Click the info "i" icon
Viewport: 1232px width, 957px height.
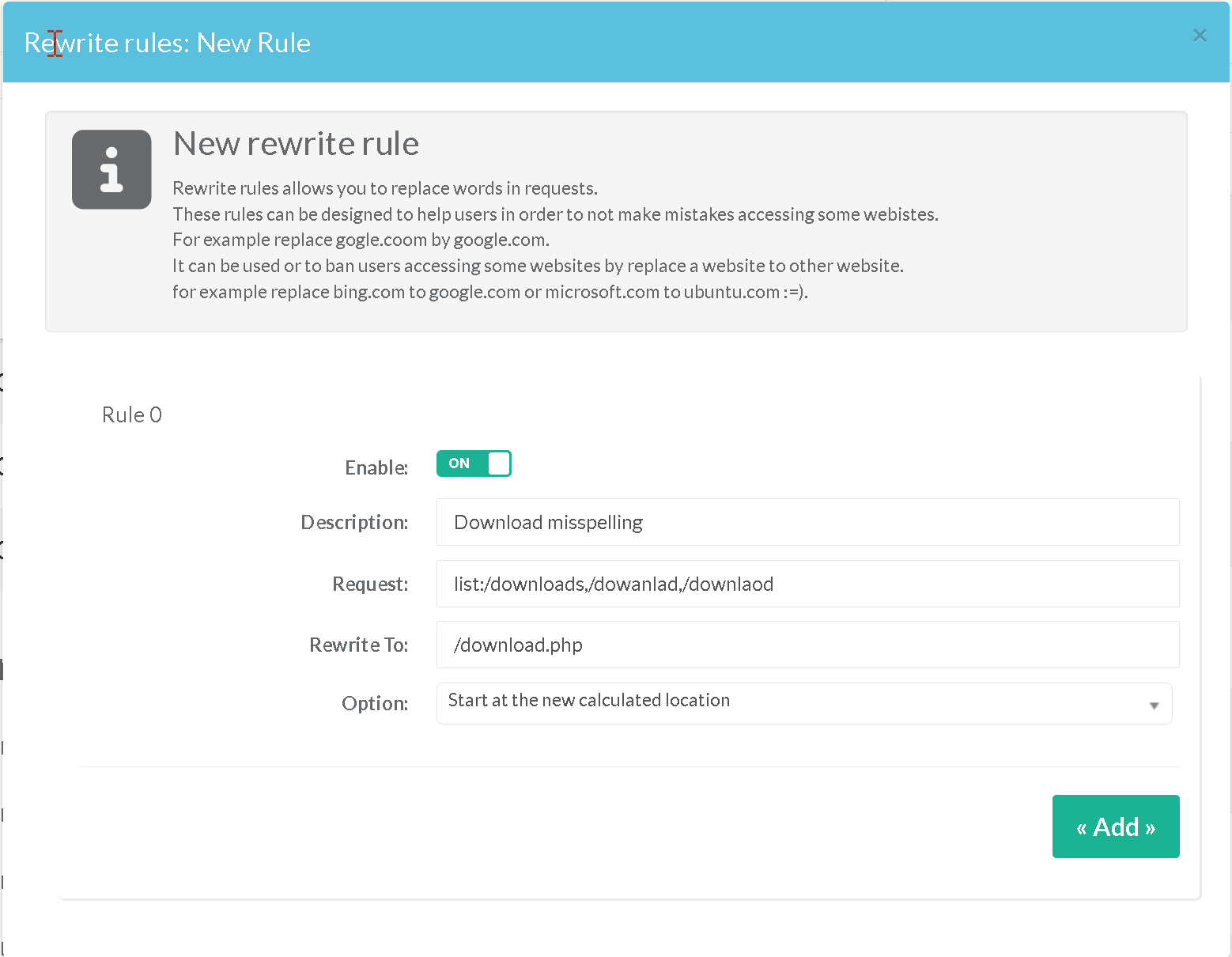[x=111, y=169]
